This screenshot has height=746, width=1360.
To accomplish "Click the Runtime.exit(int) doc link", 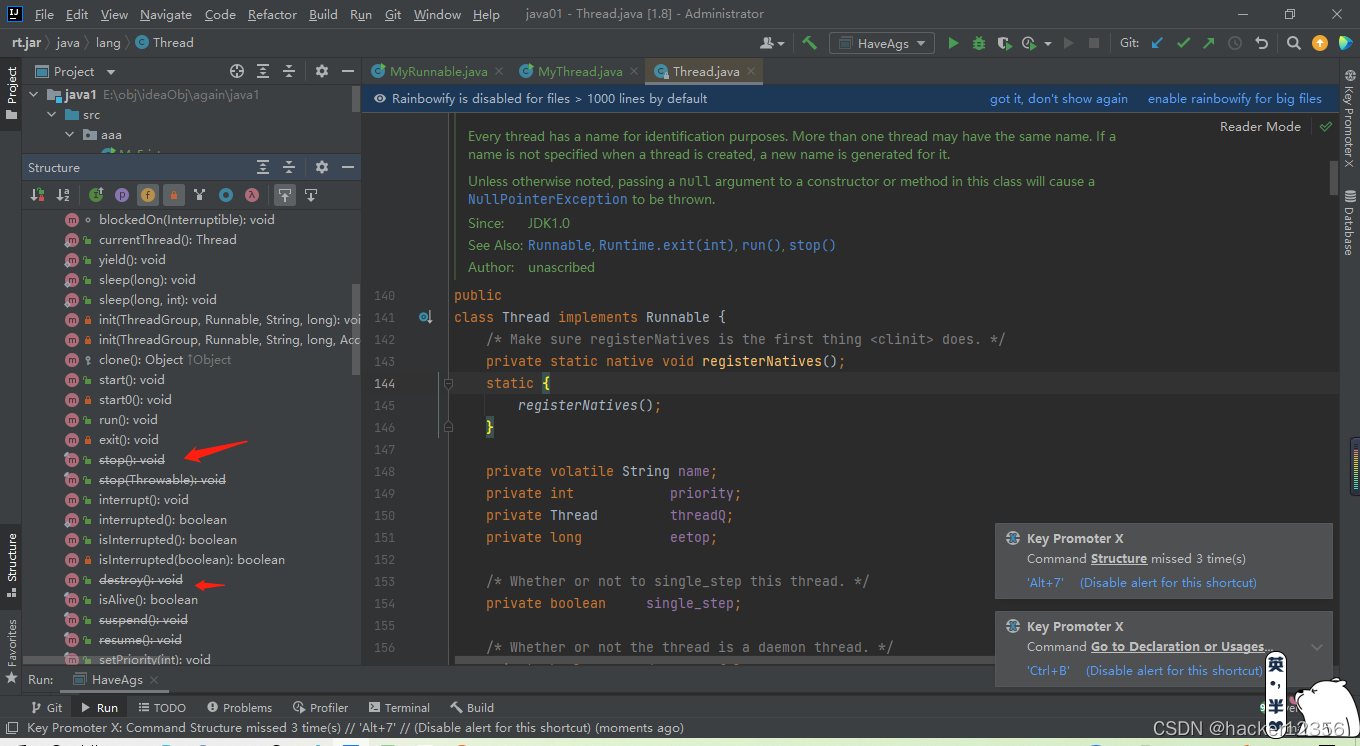I will click(x=666, y=245).
